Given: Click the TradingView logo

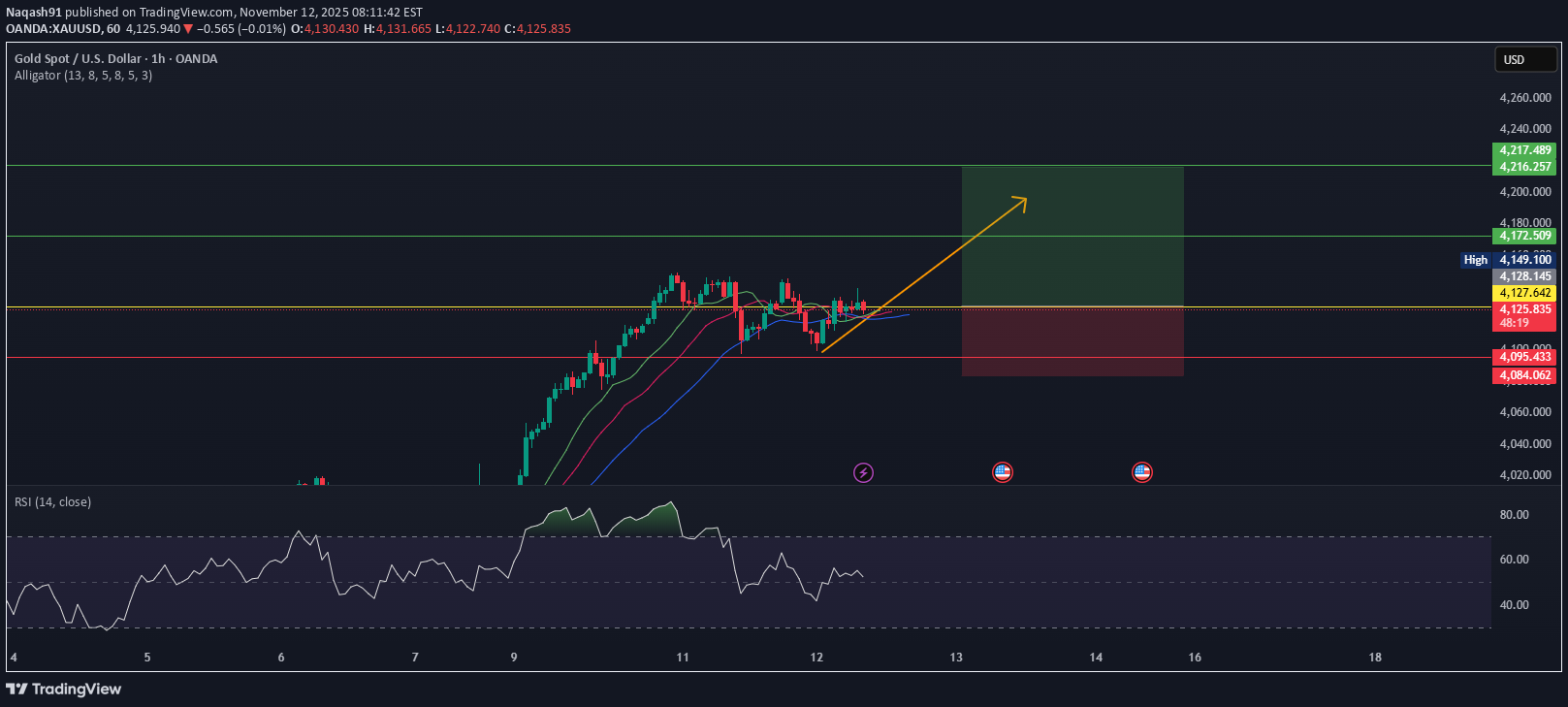Looking at the screenshot, I should (x=64, y=689).
